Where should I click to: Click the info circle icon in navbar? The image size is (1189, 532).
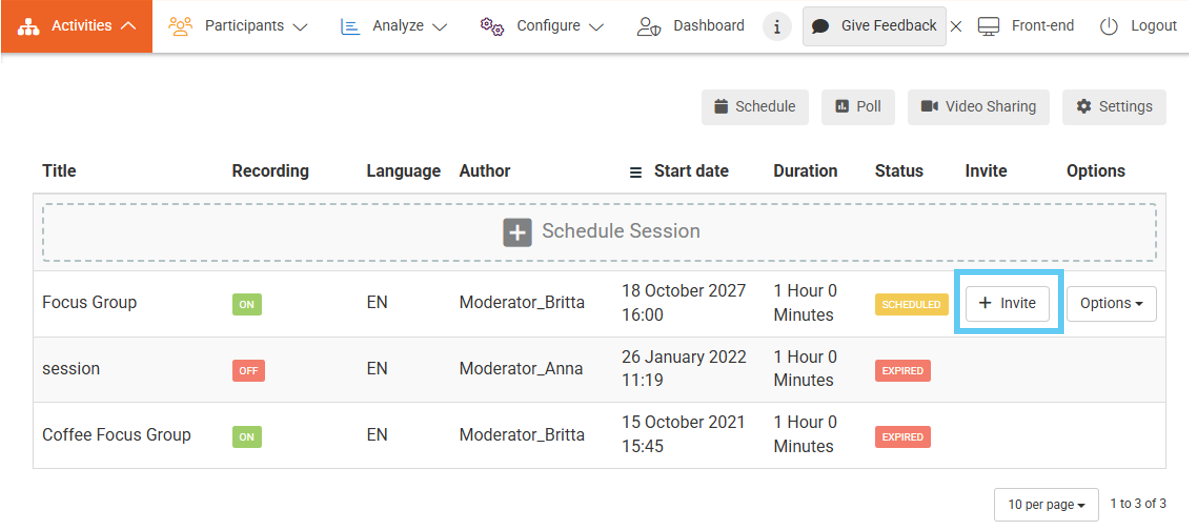tap(777, 26)
